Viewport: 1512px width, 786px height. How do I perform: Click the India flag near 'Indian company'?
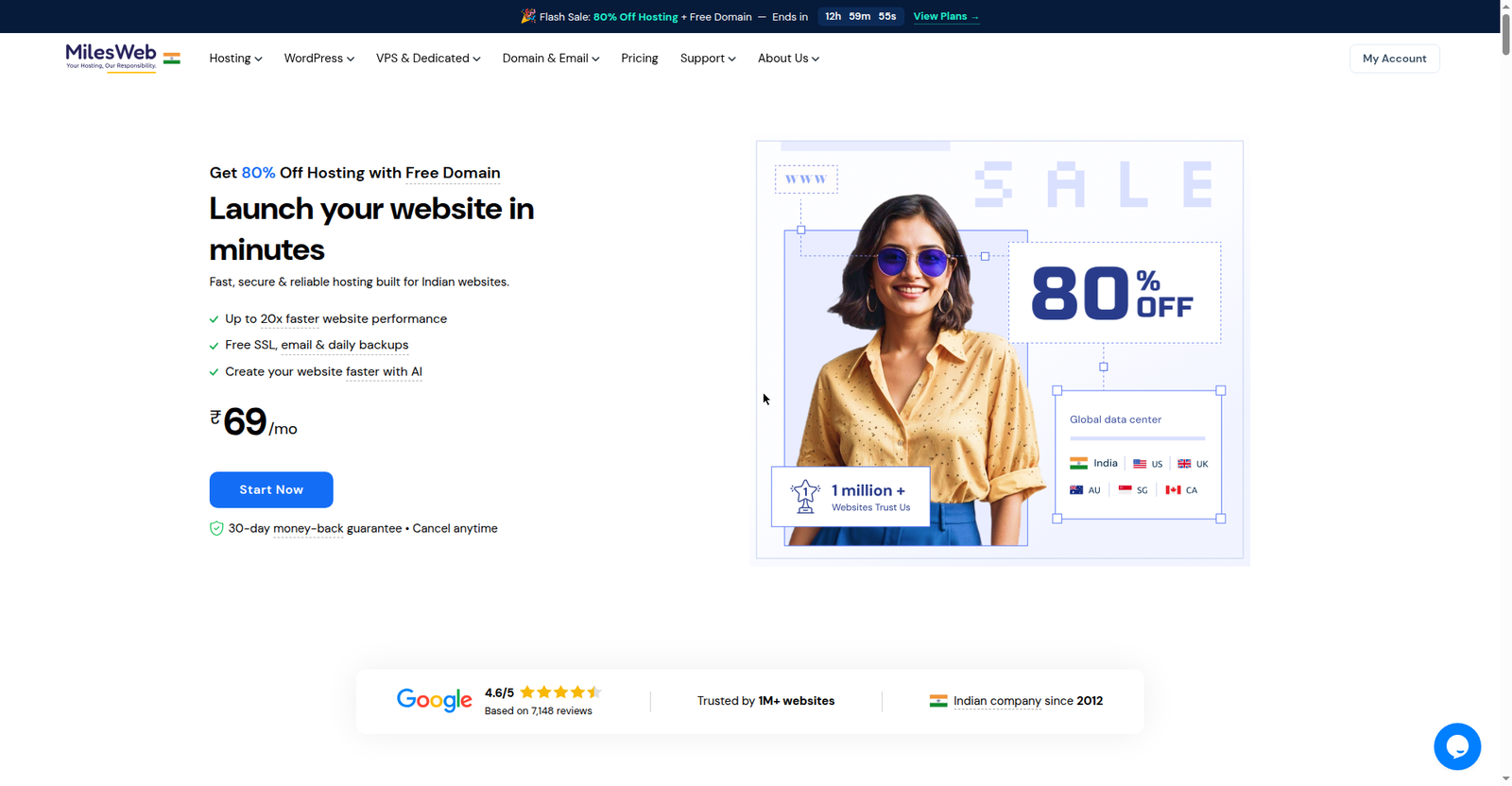click(938, 701)
